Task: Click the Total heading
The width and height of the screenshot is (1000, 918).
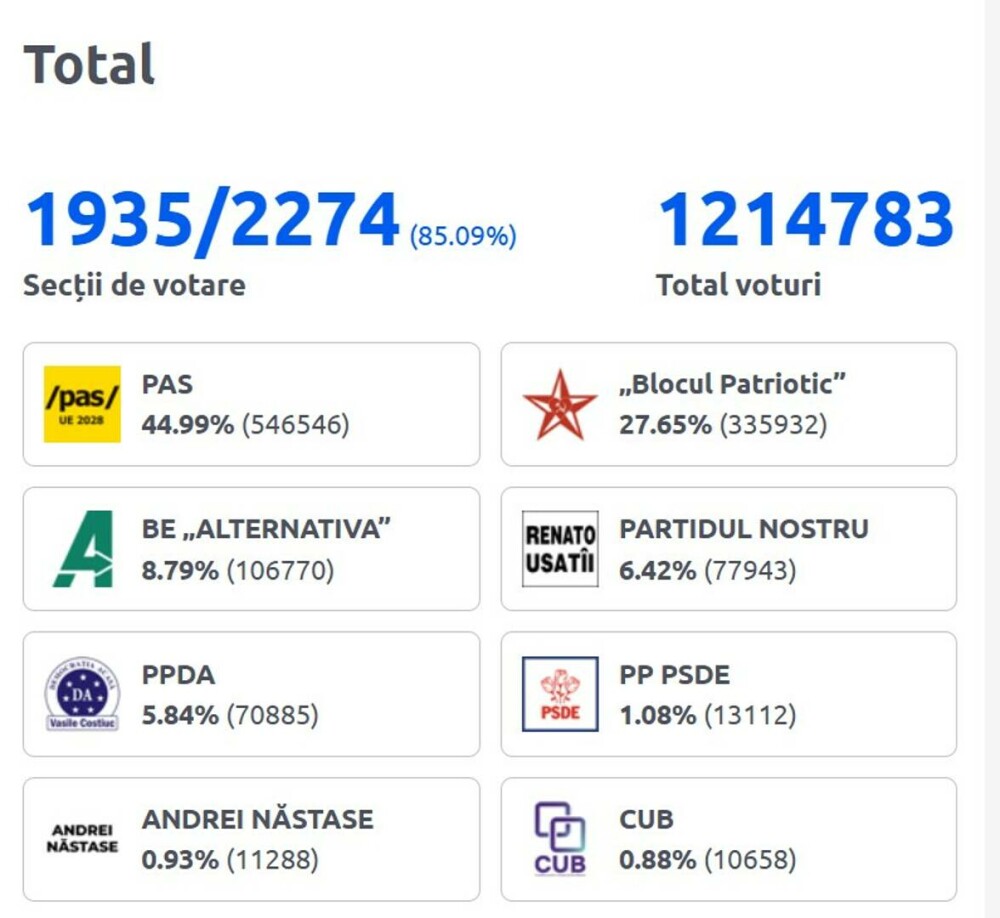Action: [90, 65]
